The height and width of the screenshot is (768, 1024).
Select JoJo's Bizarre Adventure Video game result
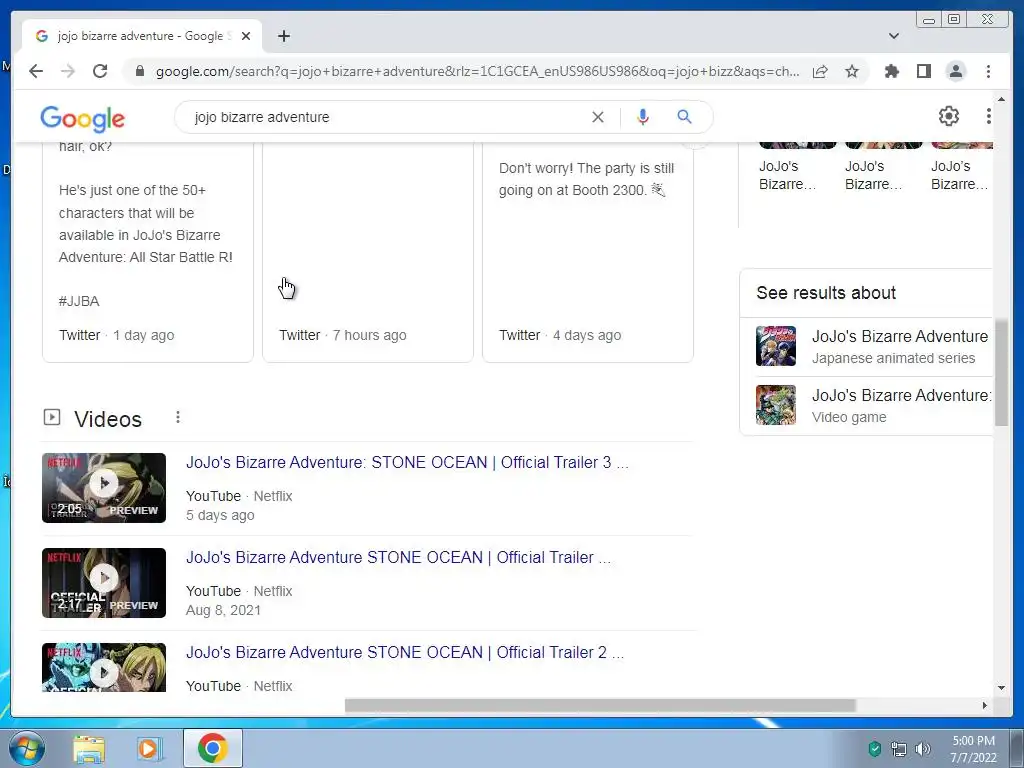[x=874, y=406]
